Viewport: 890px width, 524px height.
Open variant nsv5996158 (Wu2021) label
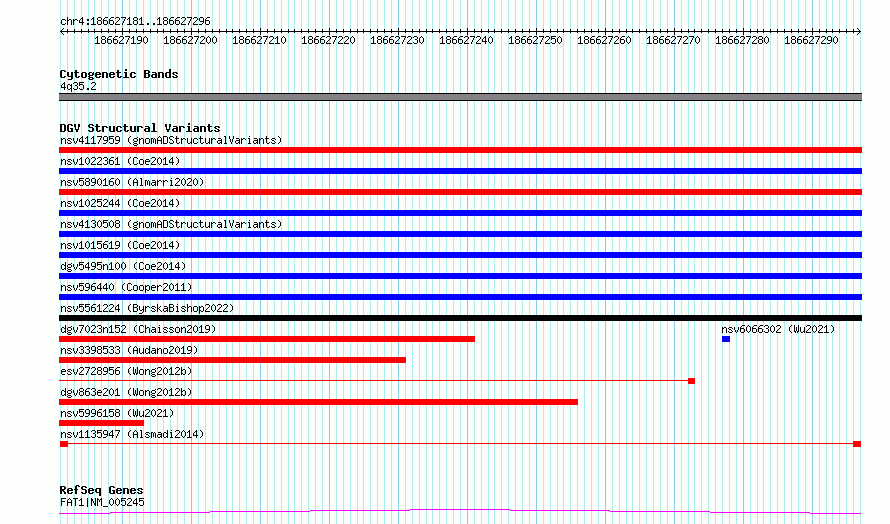click(x=117, y=413)
